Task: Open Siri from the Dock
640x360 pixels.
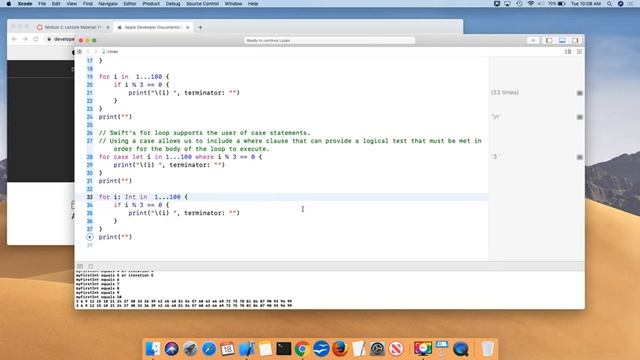Action: (x=171, y=349)
